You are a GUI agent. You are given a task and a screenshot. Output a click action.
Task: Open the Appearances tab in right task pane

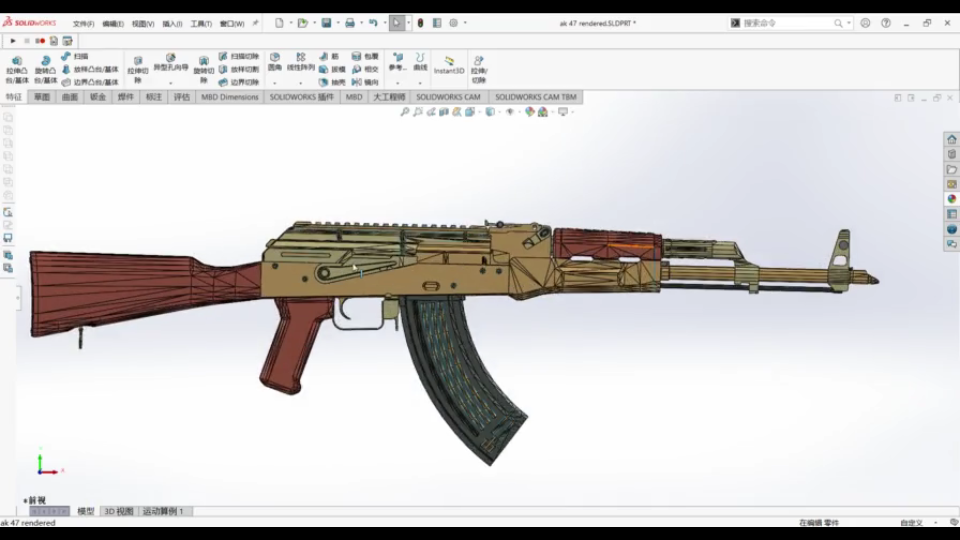coord(952,198)
